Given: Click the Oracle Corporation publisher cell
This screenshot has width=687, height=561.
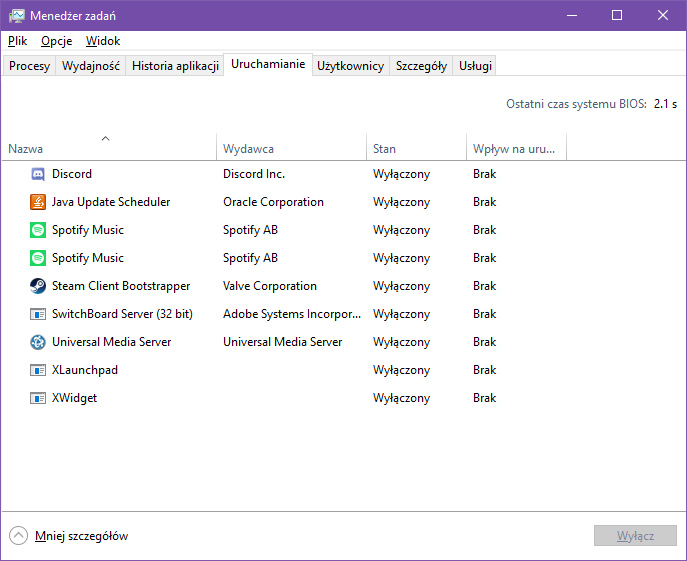Looking at the screenshot, I should click(273, 202).
